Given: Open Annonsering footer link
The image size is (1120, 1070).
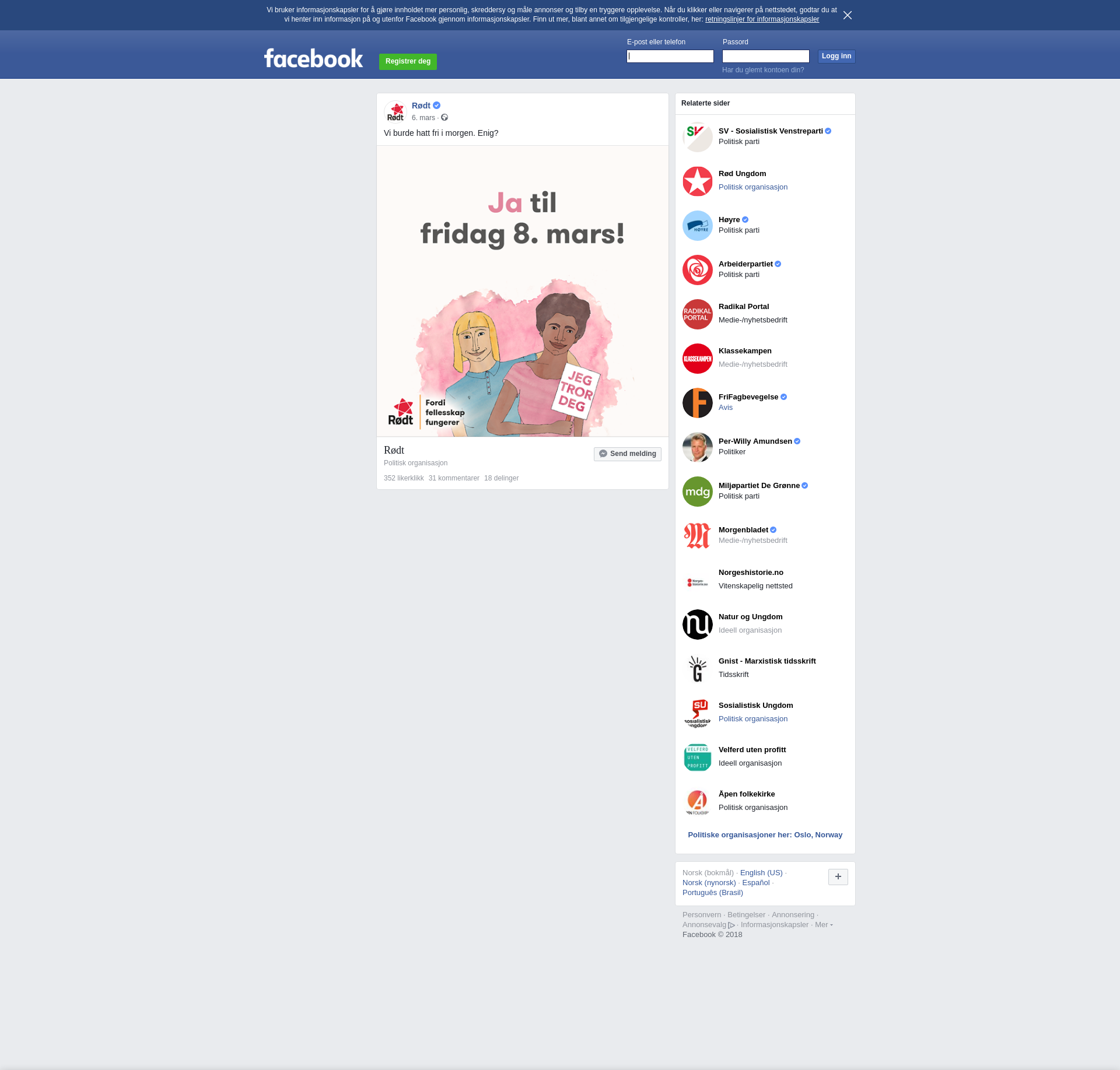Looking at the screenshot, I should [793, 915].
